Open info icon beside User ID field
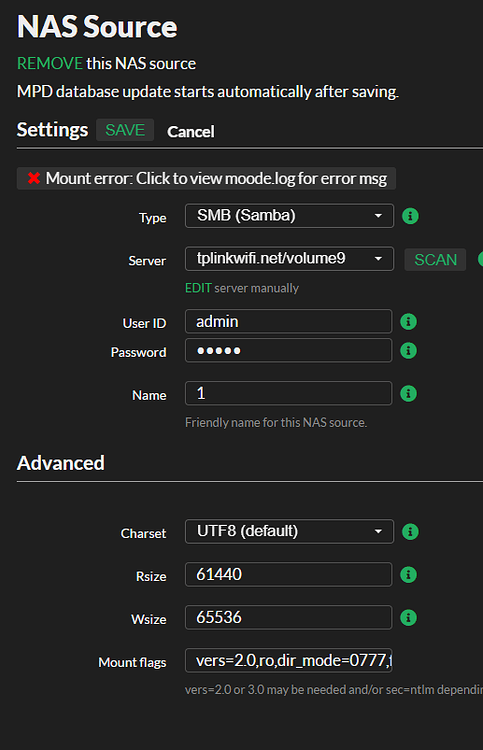483x750 pixels. (x=408, y=321)
